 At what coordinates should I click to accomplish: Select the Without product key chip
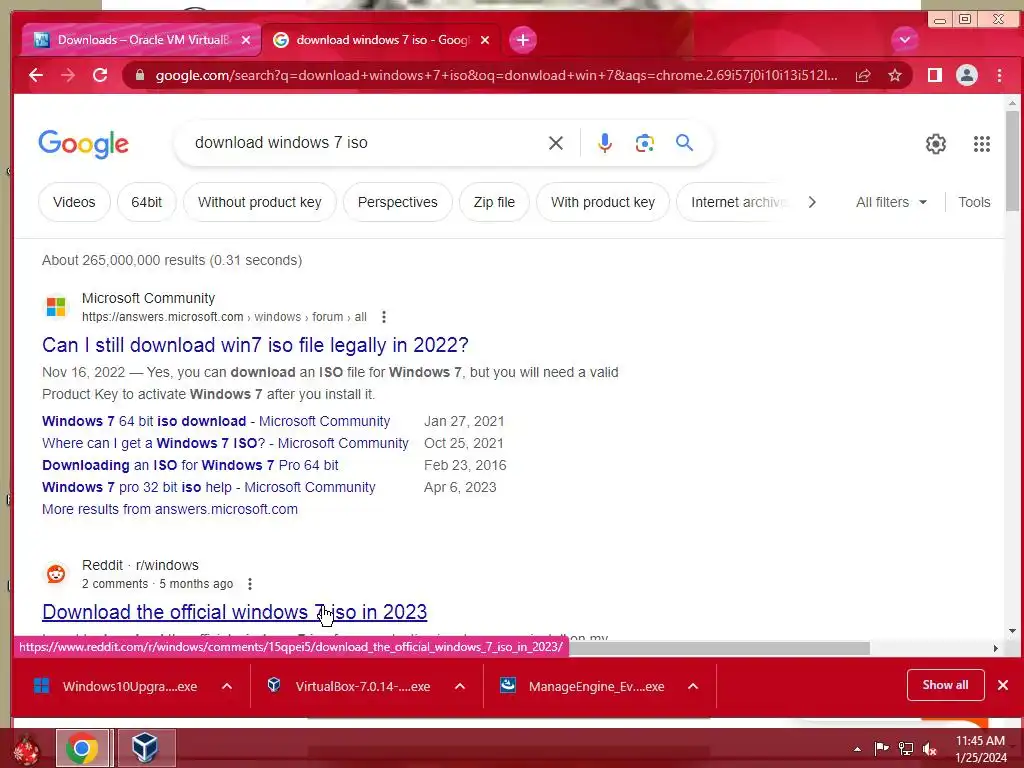(x=260, y=202)
